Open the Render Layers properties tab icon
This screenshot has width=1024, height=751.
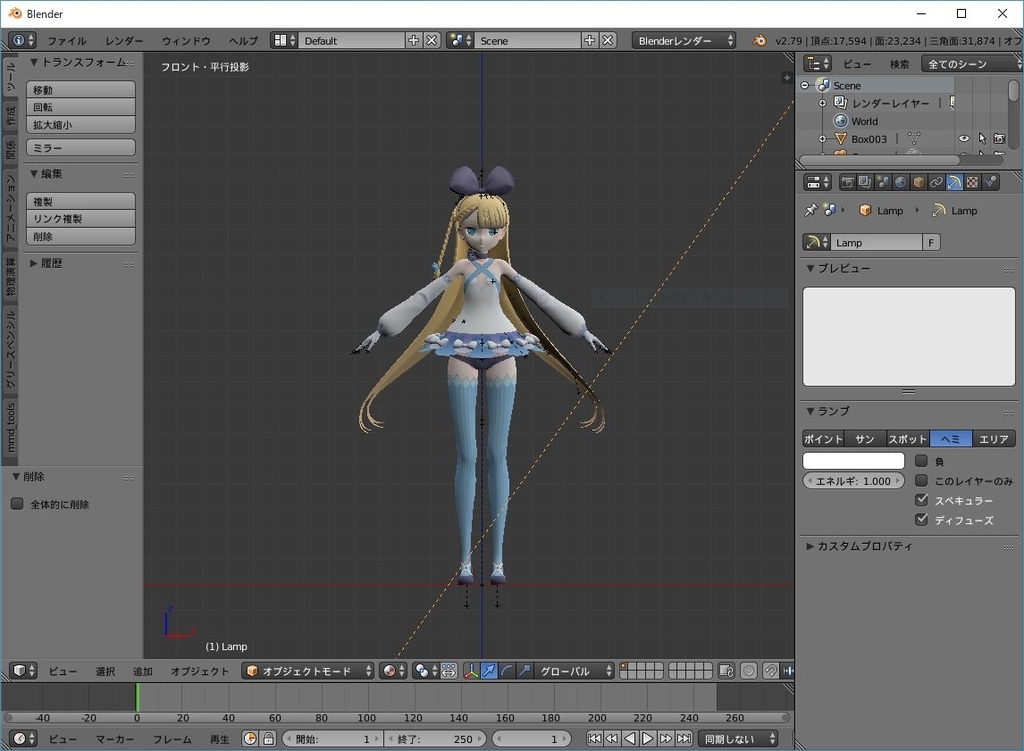[x=865, y=182]
